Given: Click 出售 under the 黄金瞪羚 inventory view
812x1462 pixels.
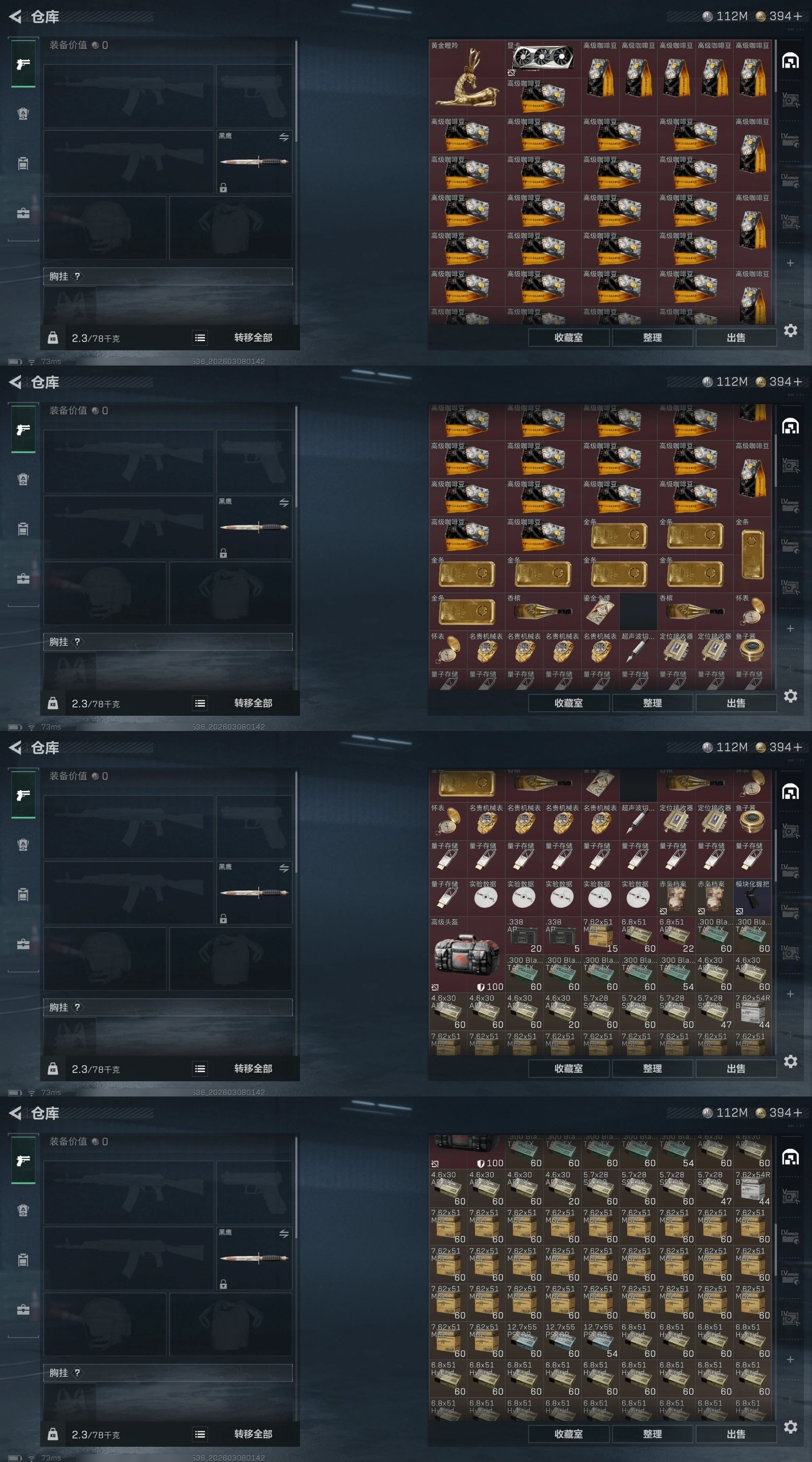Looking at the screenshot, I should pos(736,338).
